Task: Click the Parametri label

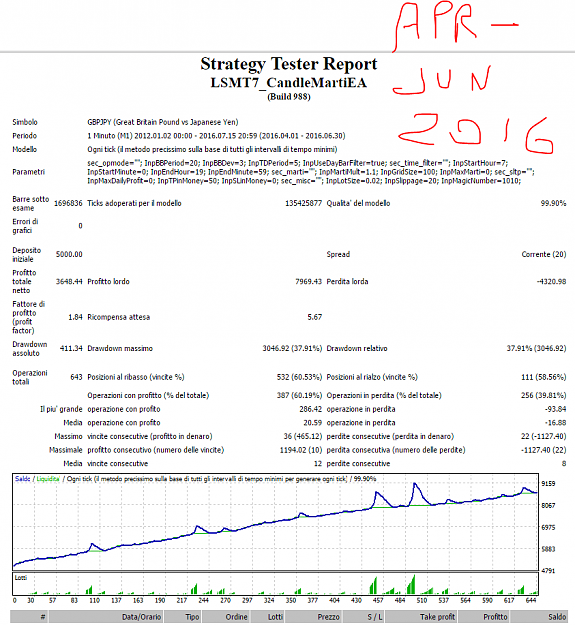Action: 28,172
